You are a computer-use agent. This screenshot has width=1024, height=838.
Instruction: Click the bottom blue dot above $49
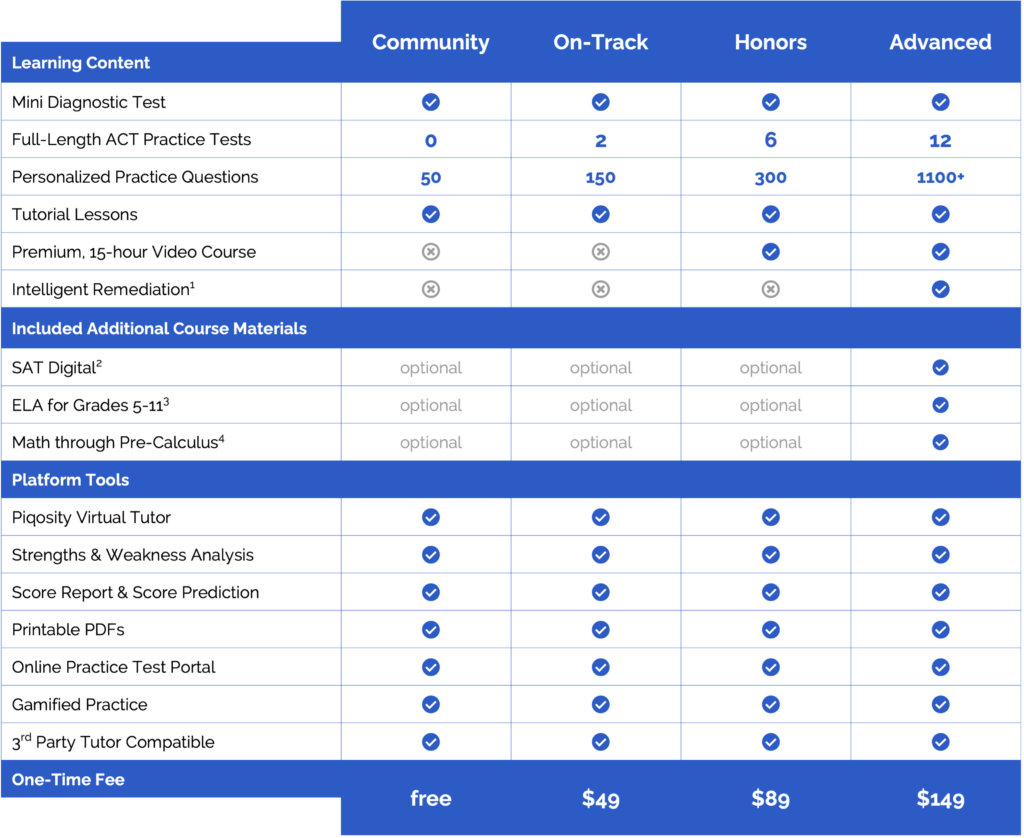tap(600, 742)
